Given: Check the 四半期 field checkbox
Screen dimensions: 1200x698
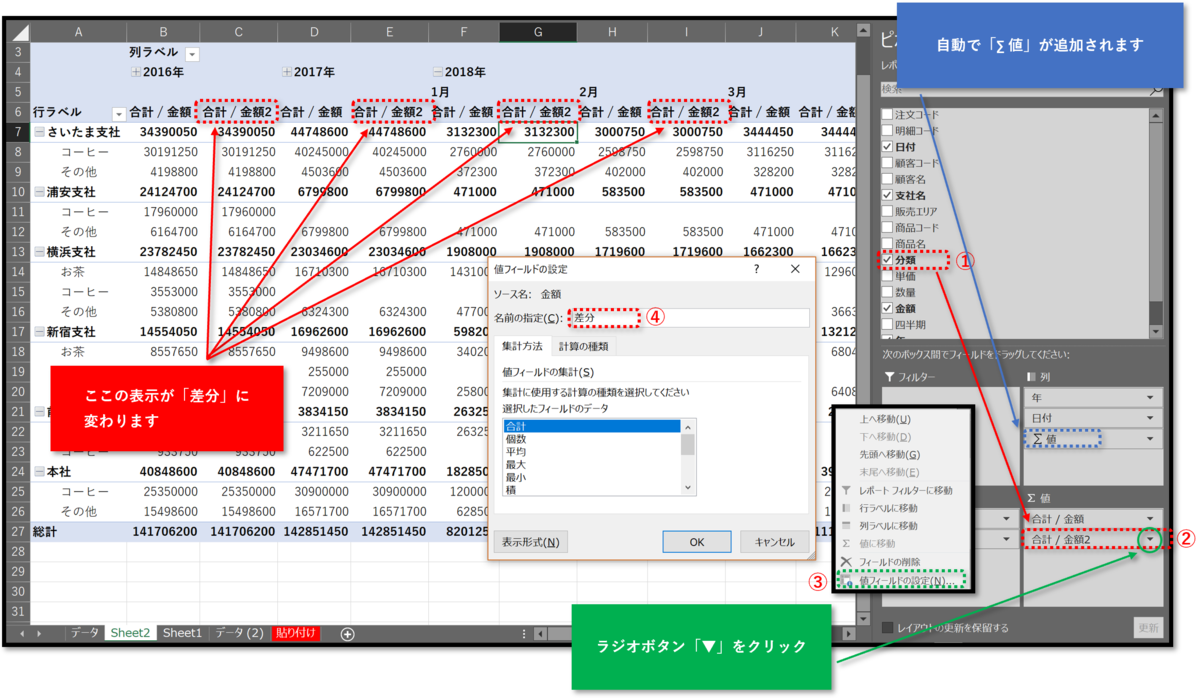Looking at the screenshot, I should tap(887, 325).
